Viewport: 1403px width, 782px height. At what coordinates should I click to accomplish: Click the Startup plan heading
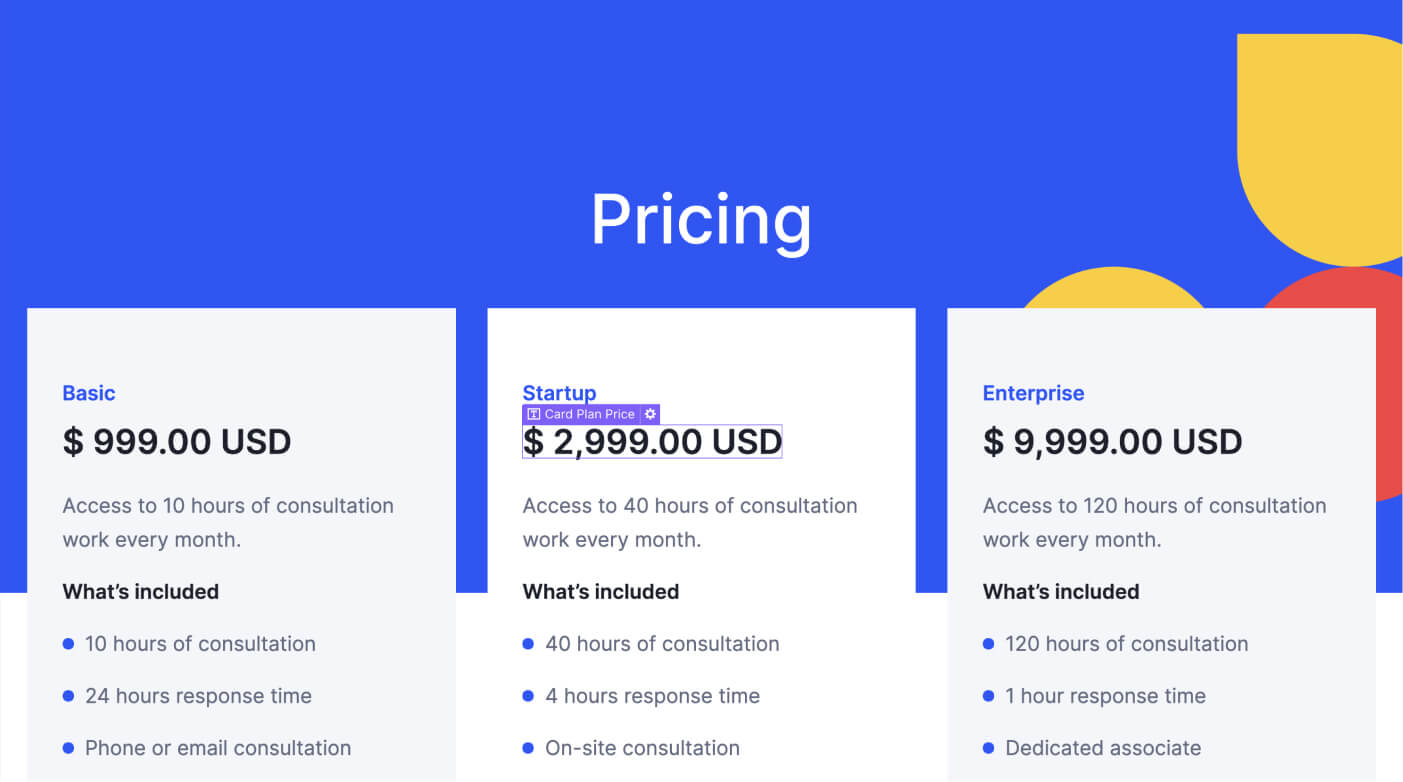pos(559,393)
